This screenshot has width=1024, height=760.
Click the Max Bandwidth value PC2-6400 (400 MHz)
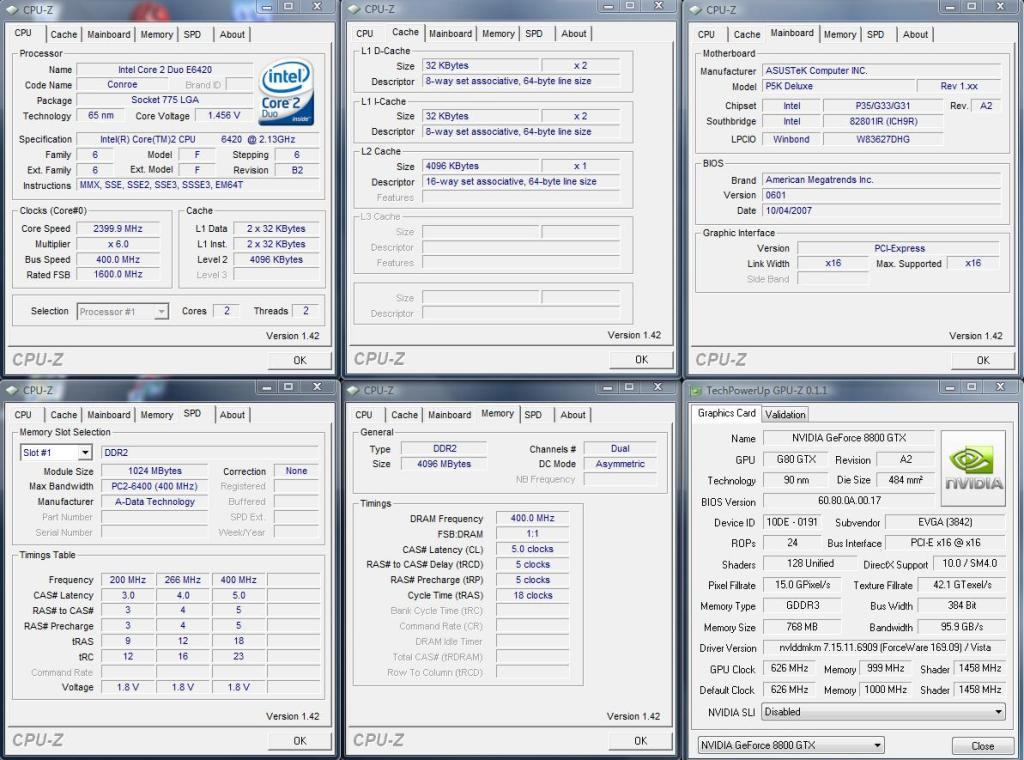pyautogui.click(x=155, y=486)
